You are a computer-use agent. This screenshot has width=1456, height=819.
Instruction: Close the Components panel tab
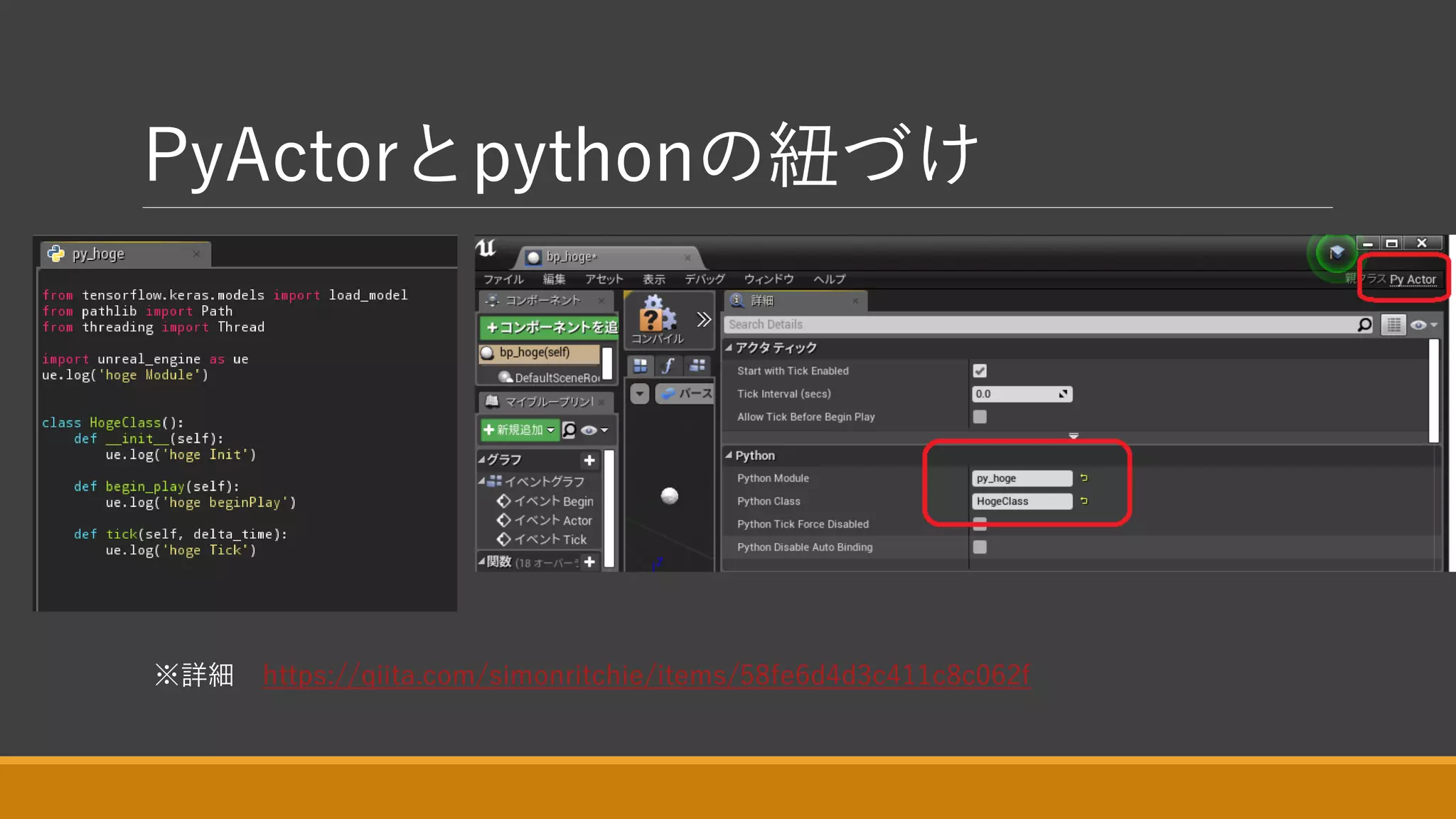tap(601, 301)
